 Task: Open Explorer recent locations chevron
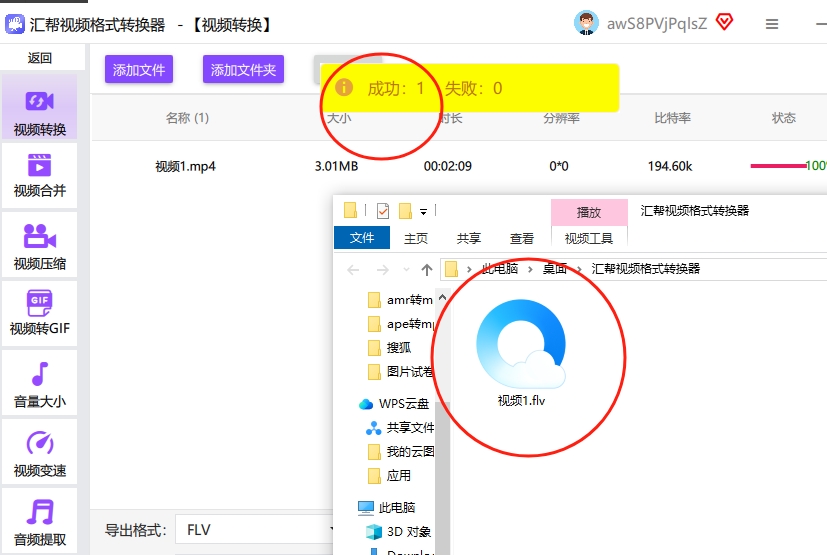(x=406, y=270)
